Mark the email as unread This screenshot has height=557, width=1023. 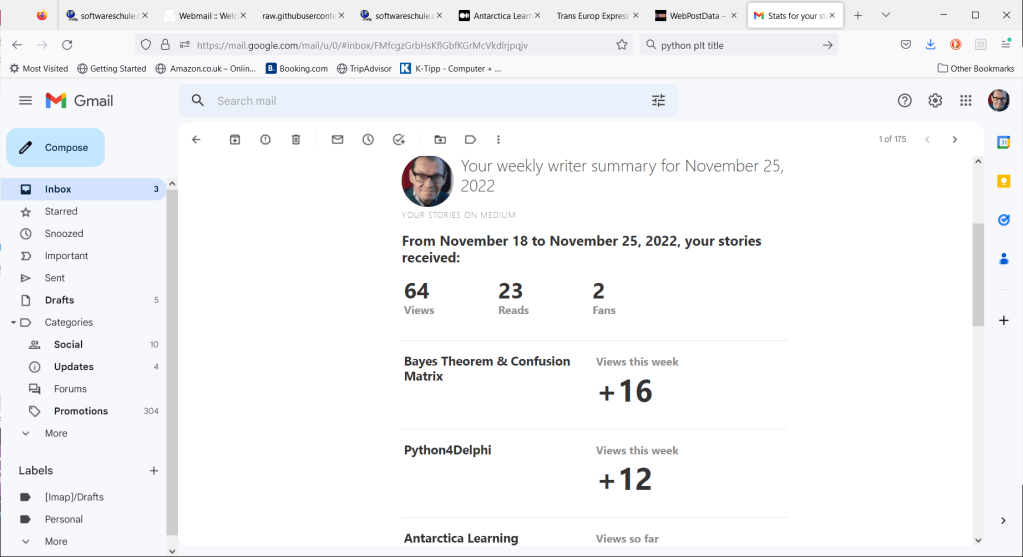point(337,140)
